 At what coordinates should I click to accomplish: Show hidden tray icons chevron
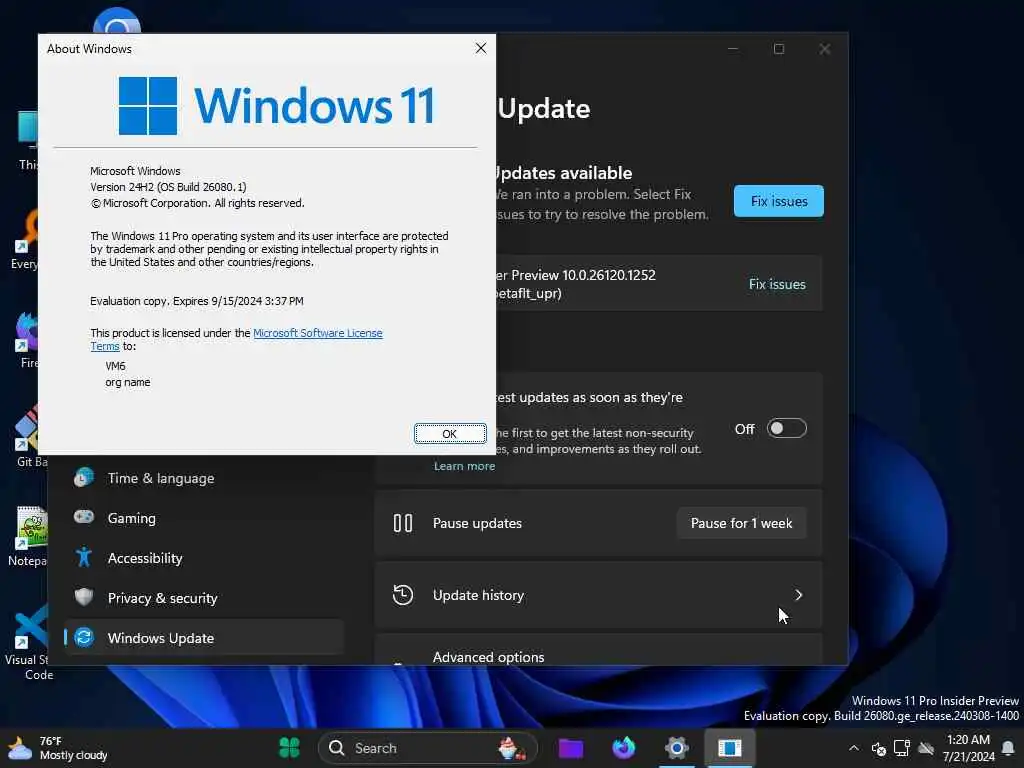pos(854,748)
